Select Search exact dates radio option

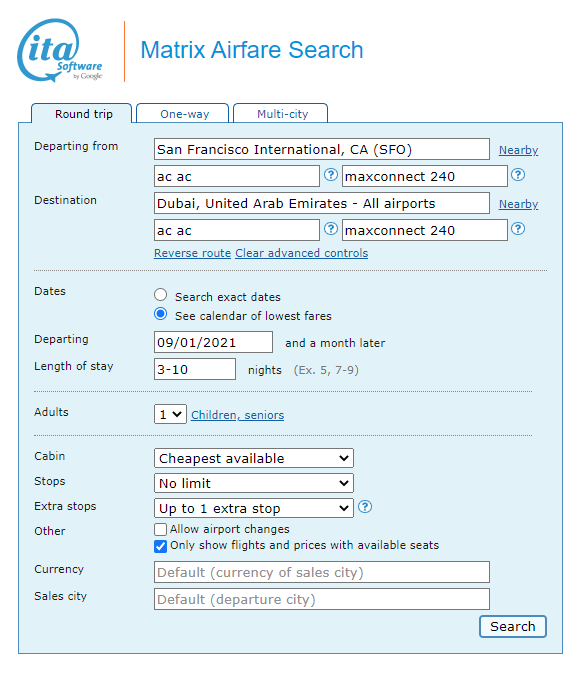(160, 295)
